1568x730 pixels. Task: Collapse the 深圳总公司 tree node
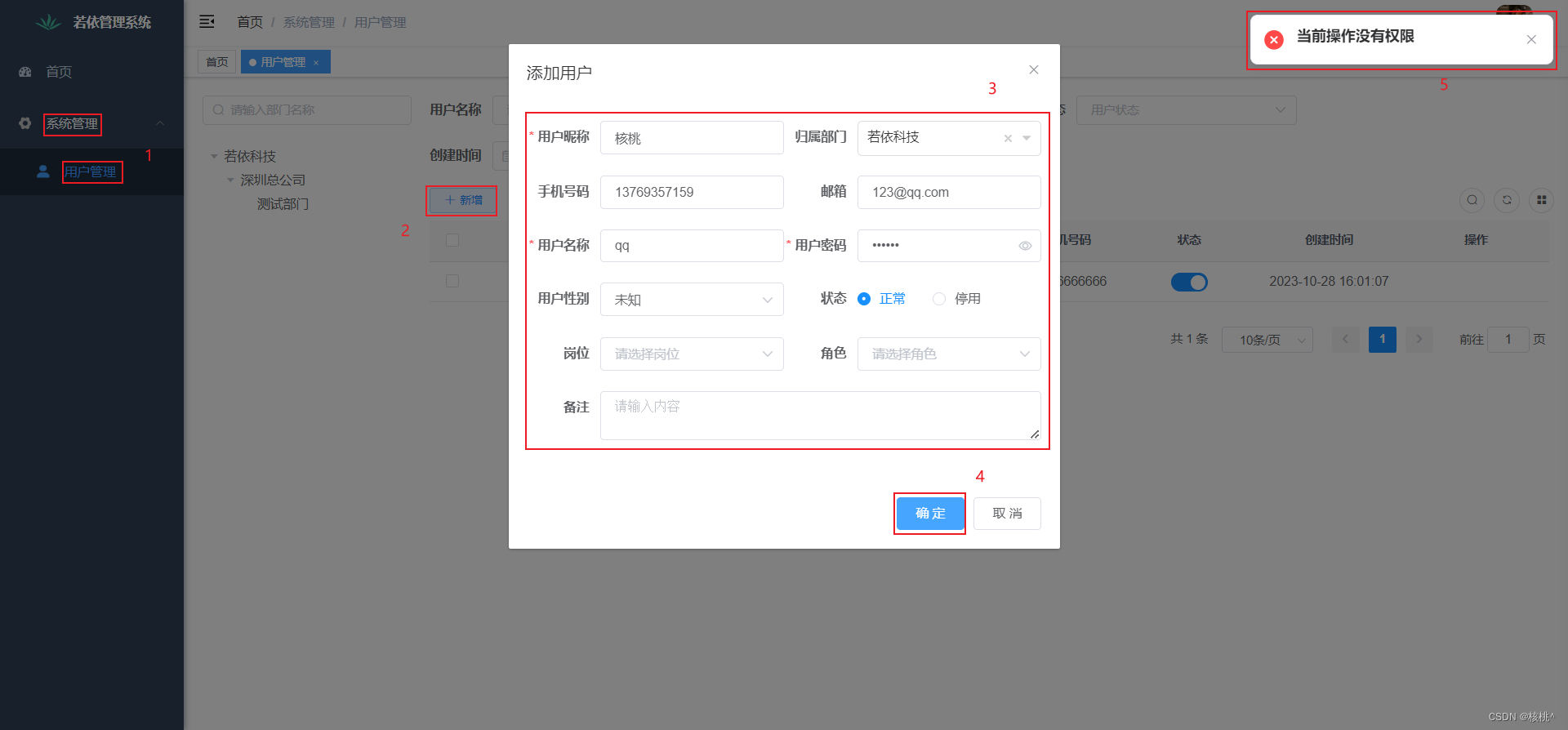coord(230,180)
